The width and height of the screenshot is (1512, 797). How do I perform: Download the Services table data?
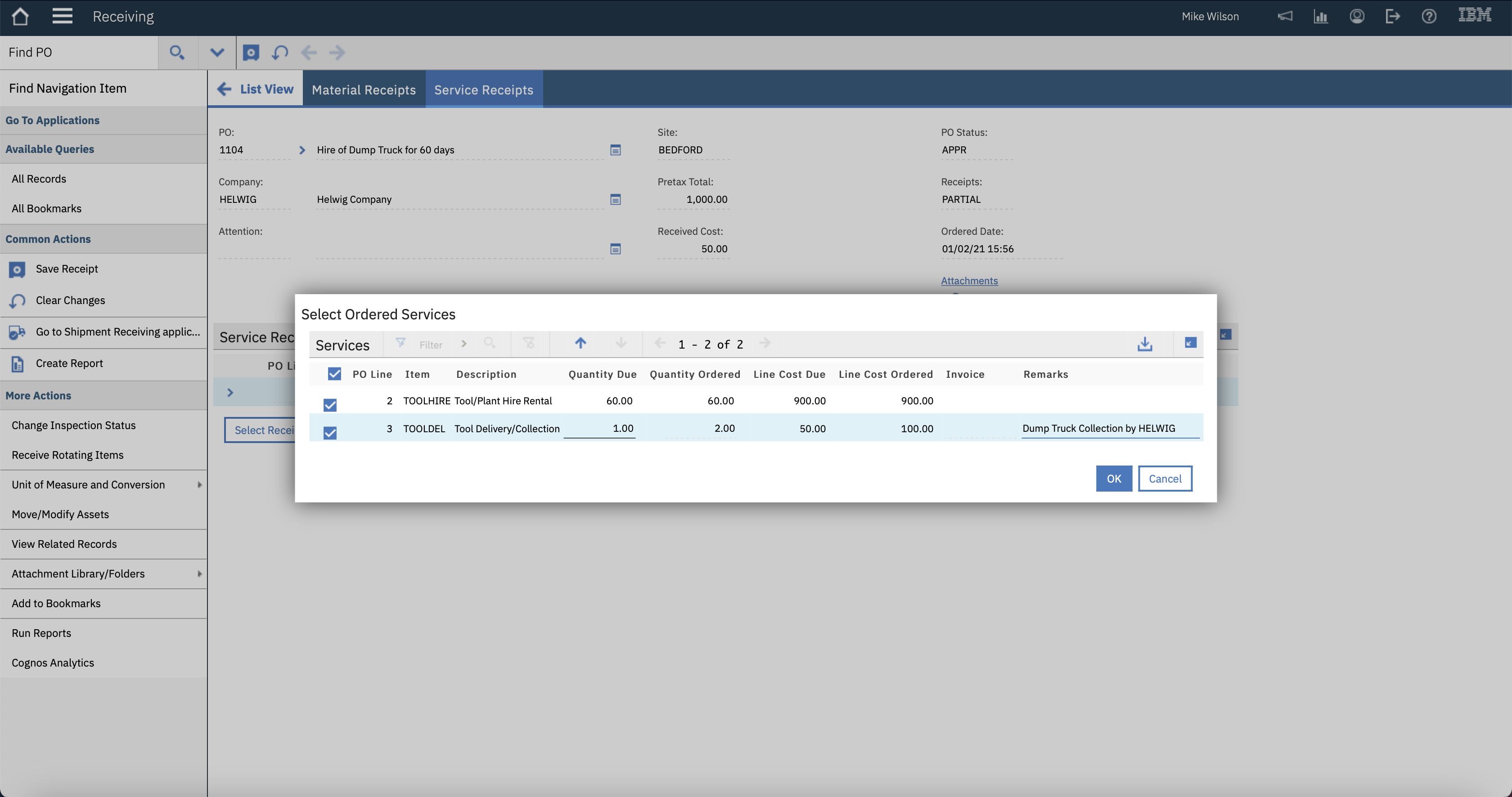pyautogui.click(x=1144, y=344)
